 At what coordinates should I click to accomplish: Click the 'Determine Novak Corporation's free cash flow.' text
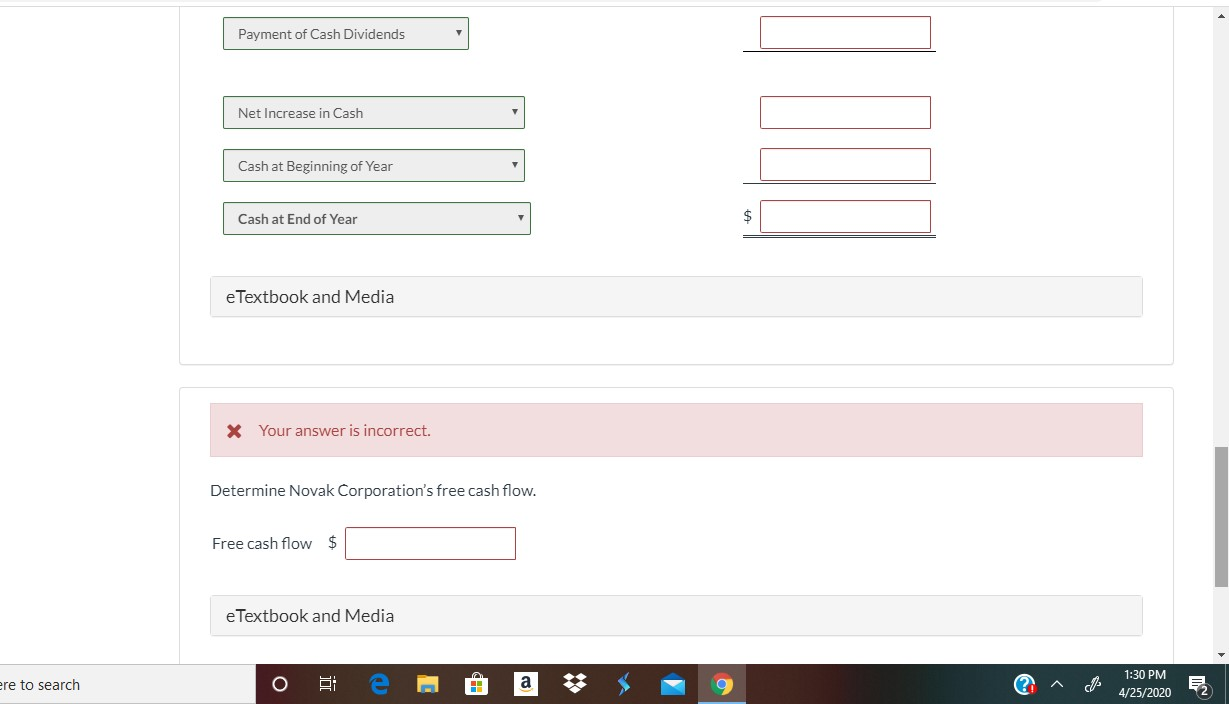click(x=373, y=491)
